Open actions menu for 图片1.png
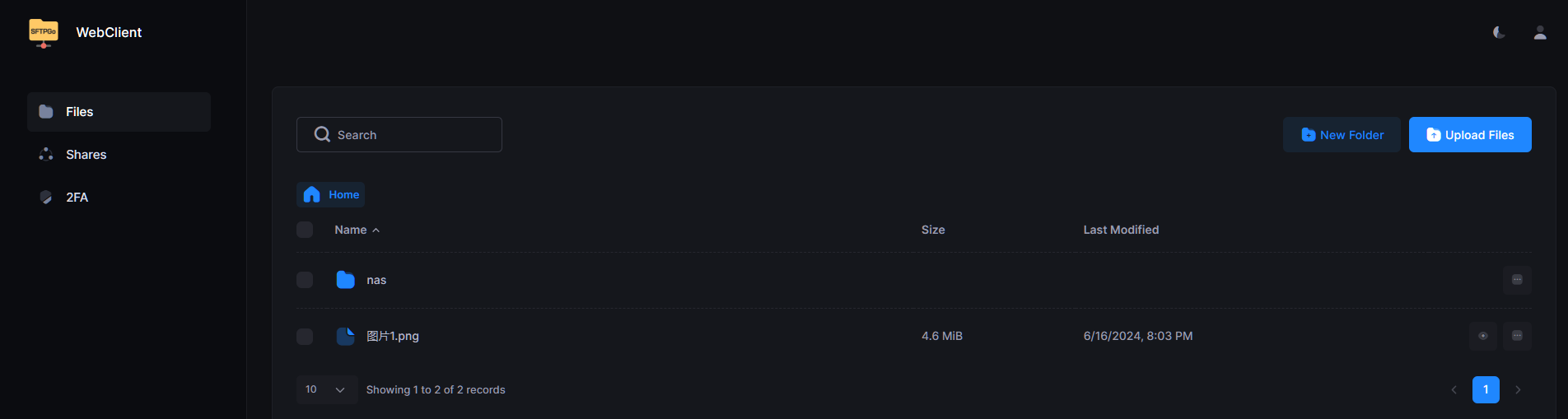 (x=1517, y=336)
